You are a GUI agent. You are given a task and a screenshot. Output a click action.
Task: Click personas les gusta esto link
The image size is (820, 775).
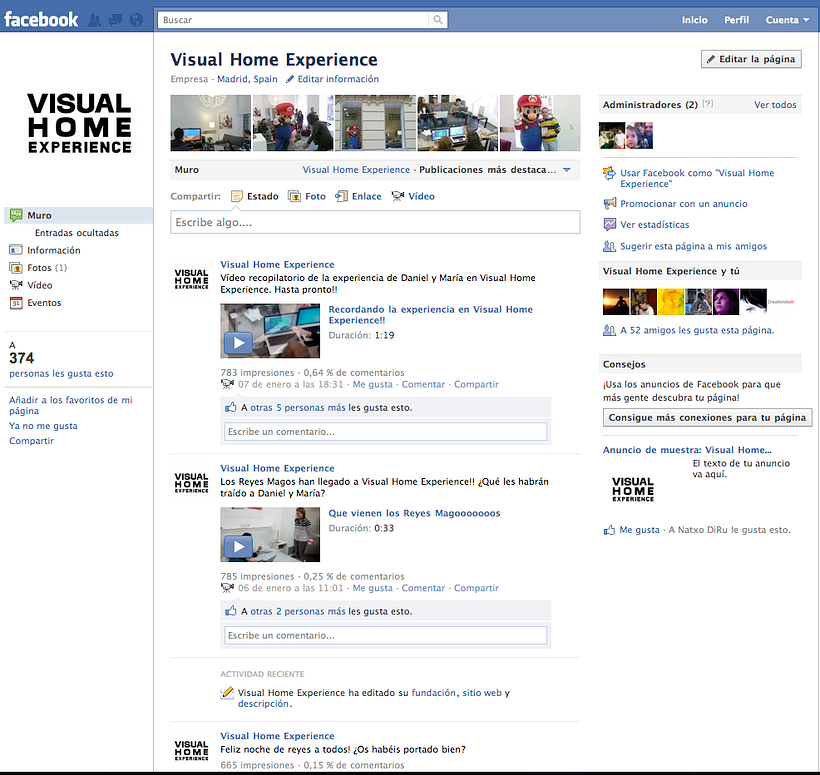(61, 374)
